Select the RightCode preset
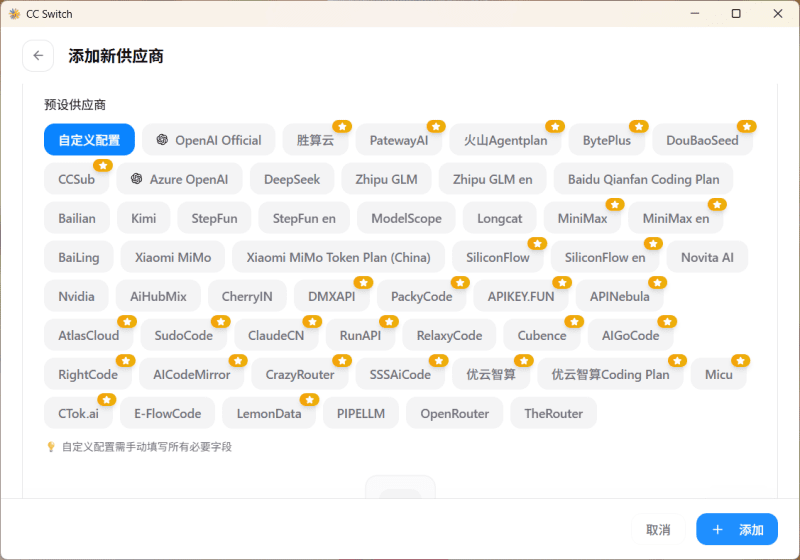 pos(88,374)
